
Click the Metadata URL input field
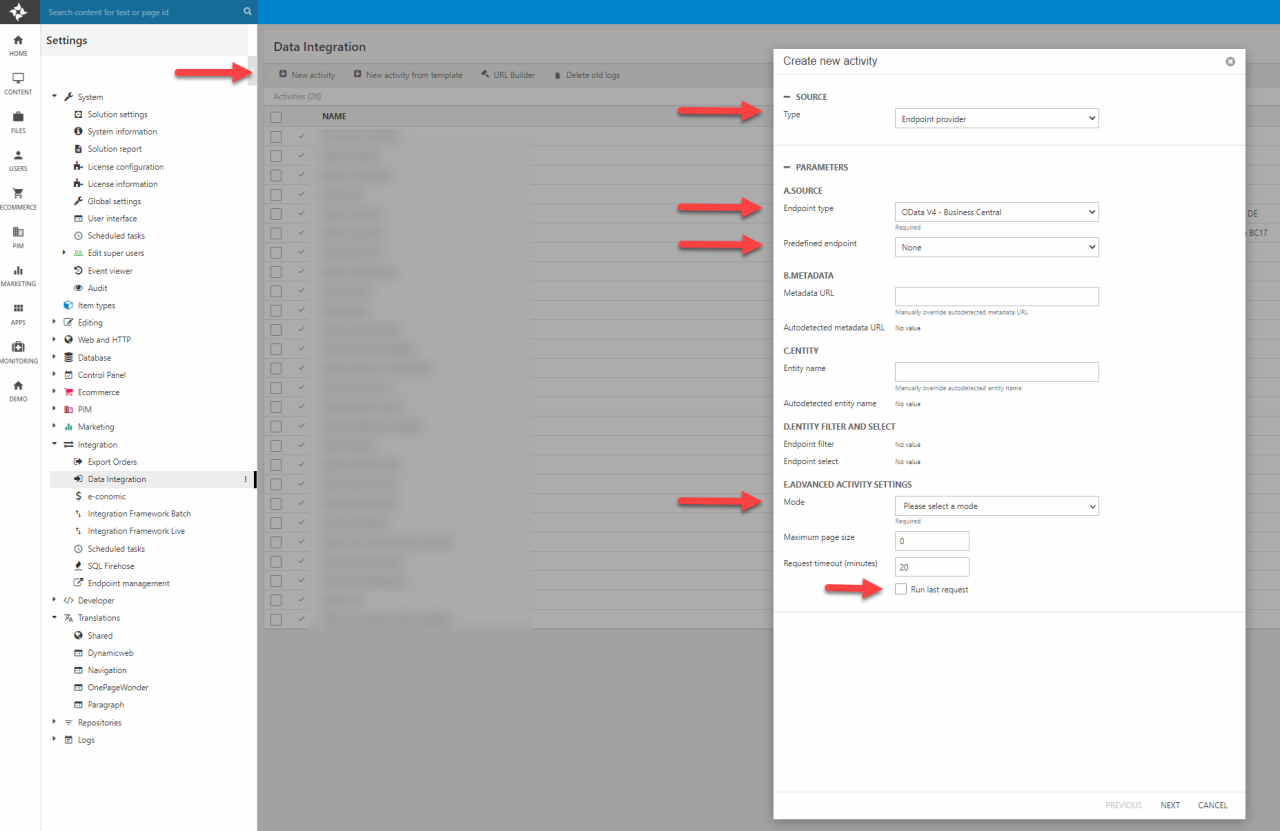(x=996, y=296)
